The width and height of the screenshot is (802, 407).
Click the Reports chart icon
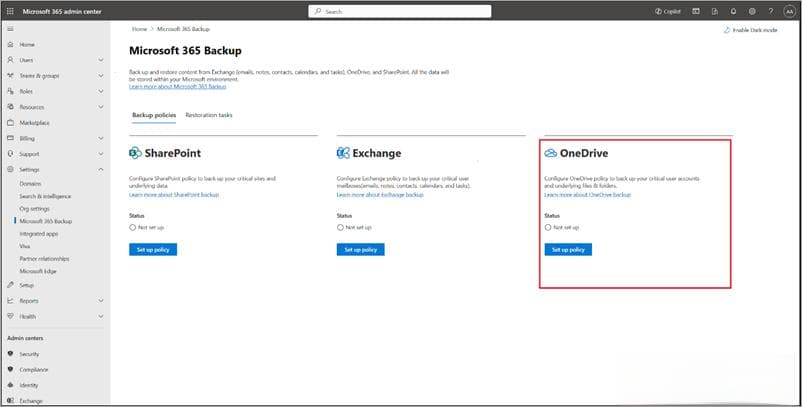coord(10,301)
